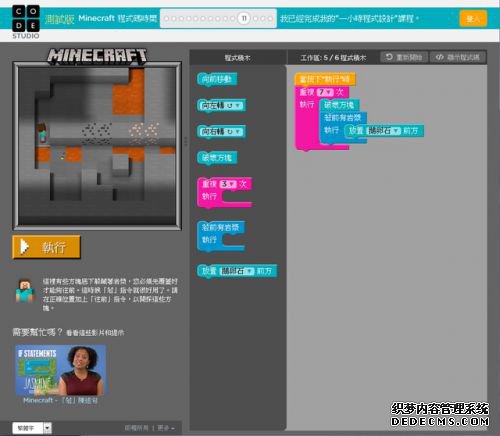The height and width of the screenshot is (436, 500).
Task: Select the pink 重複 3 次 repeat block in the toolbox
Action: click(224, 193)
